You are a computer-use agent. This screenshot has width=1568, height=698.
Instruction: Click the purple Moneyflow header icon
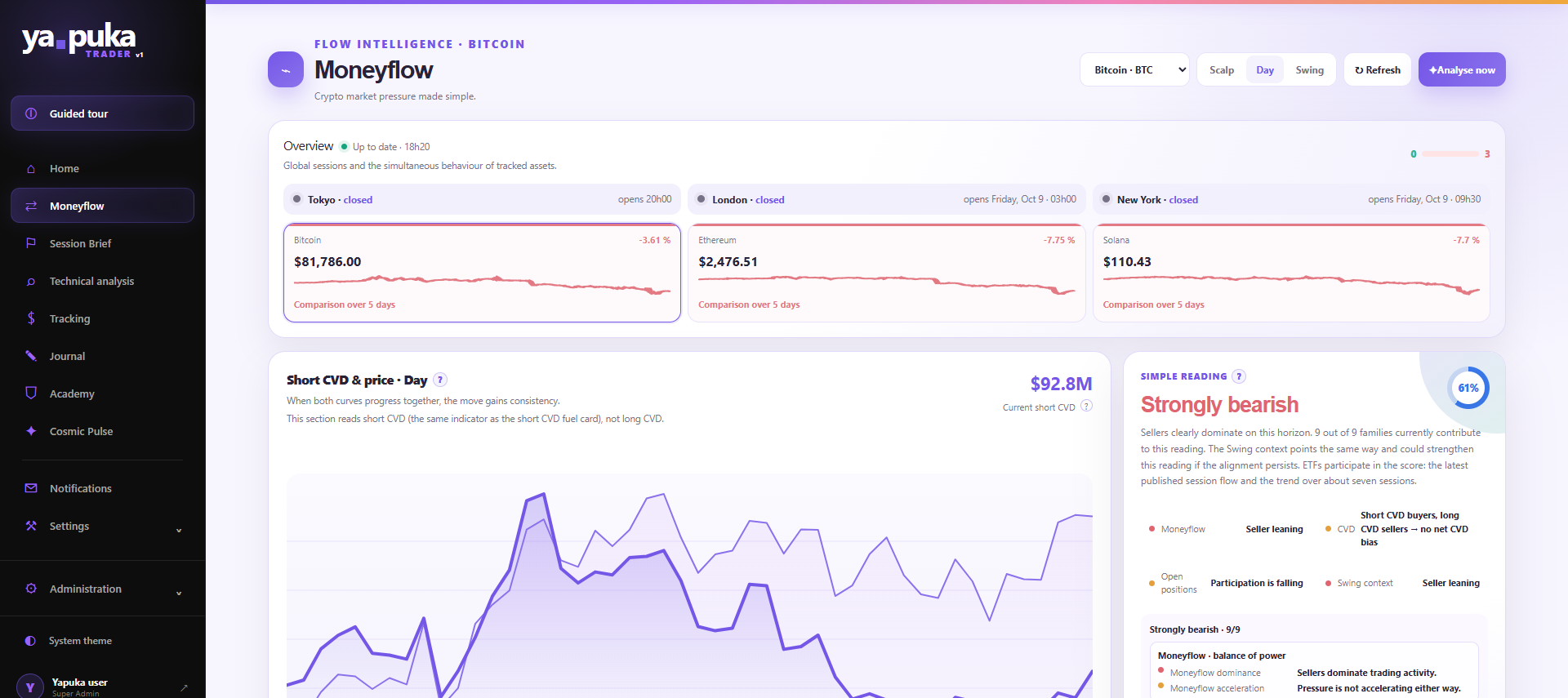click(x=286, y=69)
